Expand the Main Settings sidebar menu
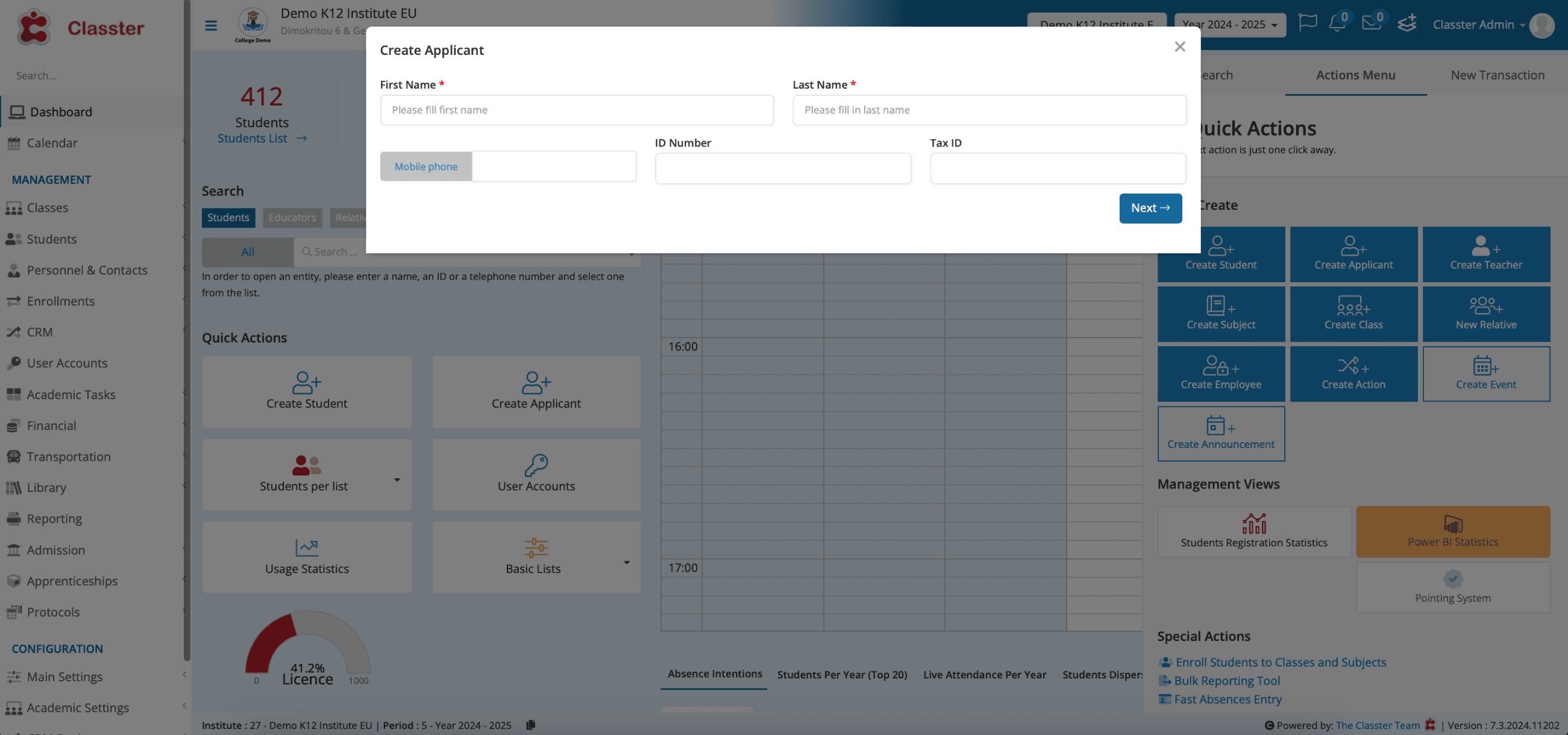 (95, 677)
